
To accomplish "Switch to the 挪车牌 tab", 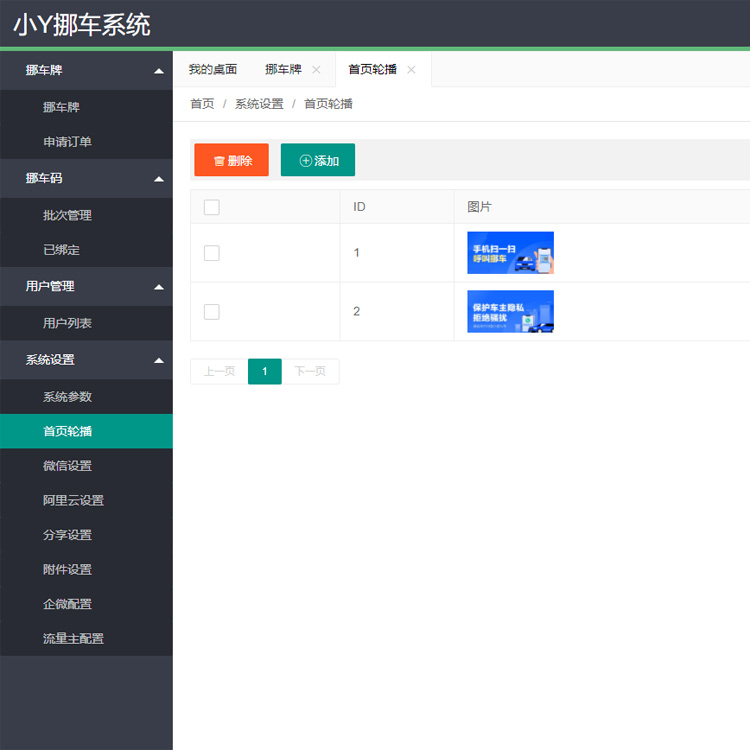I will coord(283,69).
